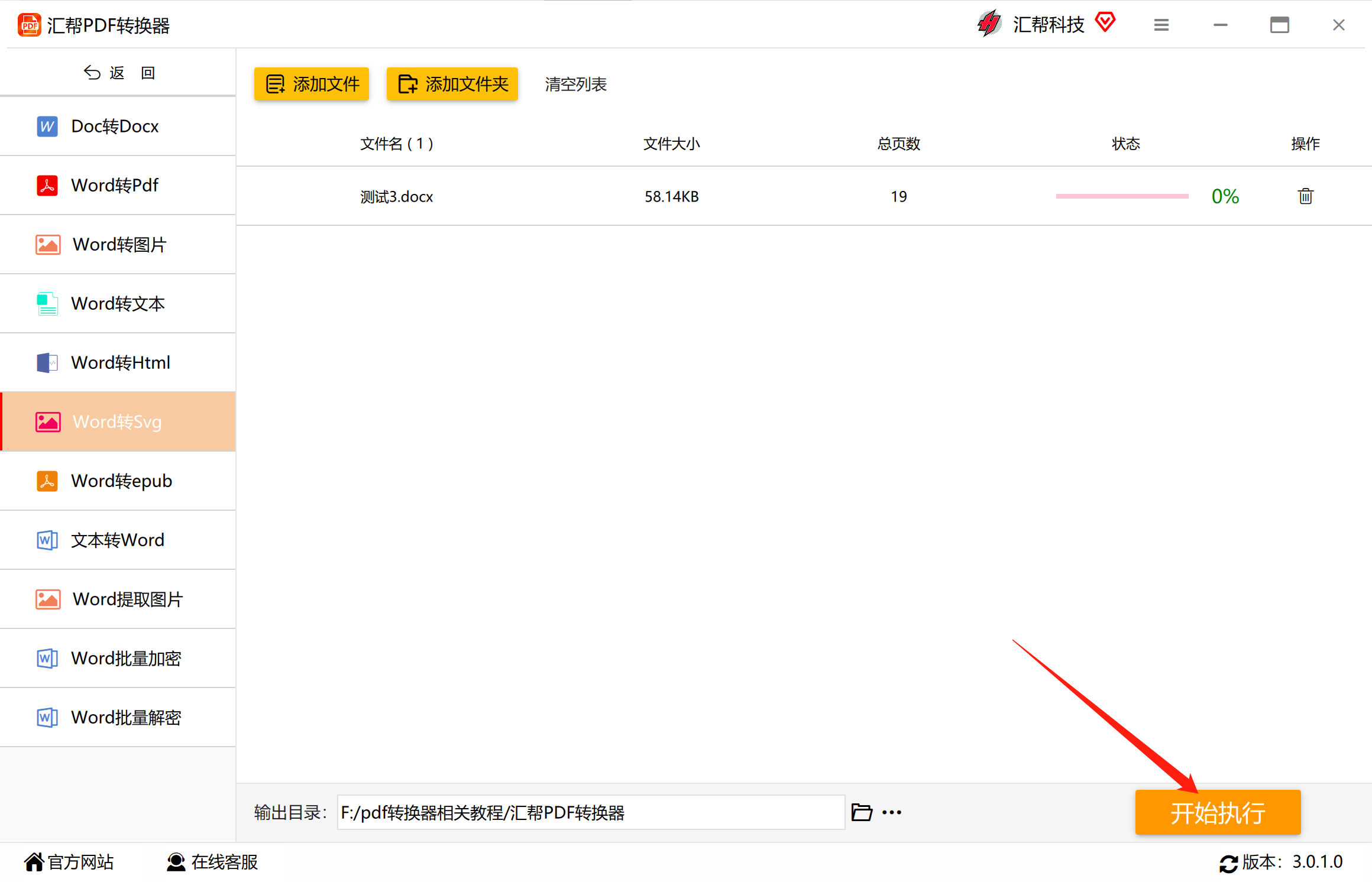Screen dimensions: 1372x882
Task: Select the 测试3.docx file name
Action: tap(397, 196)
